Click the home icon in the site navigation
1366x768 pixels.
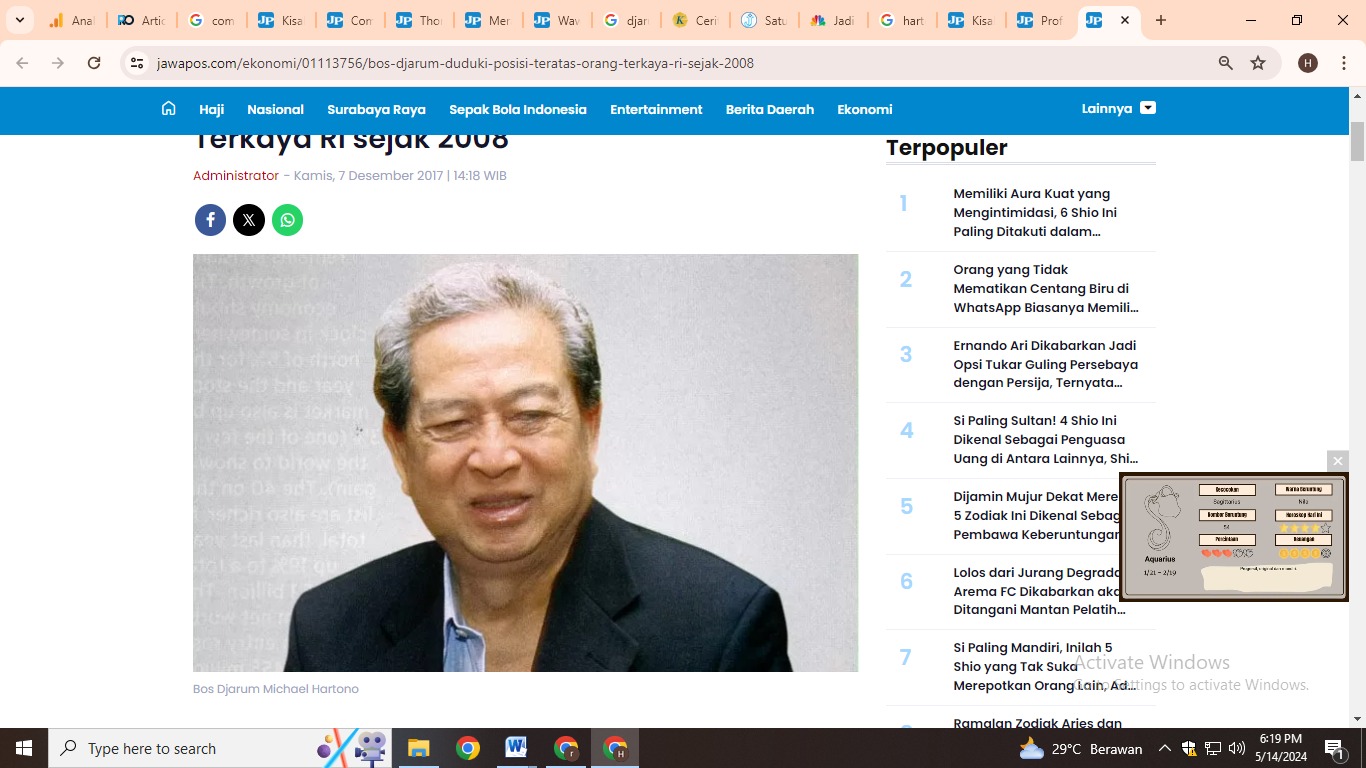[168, 108]
